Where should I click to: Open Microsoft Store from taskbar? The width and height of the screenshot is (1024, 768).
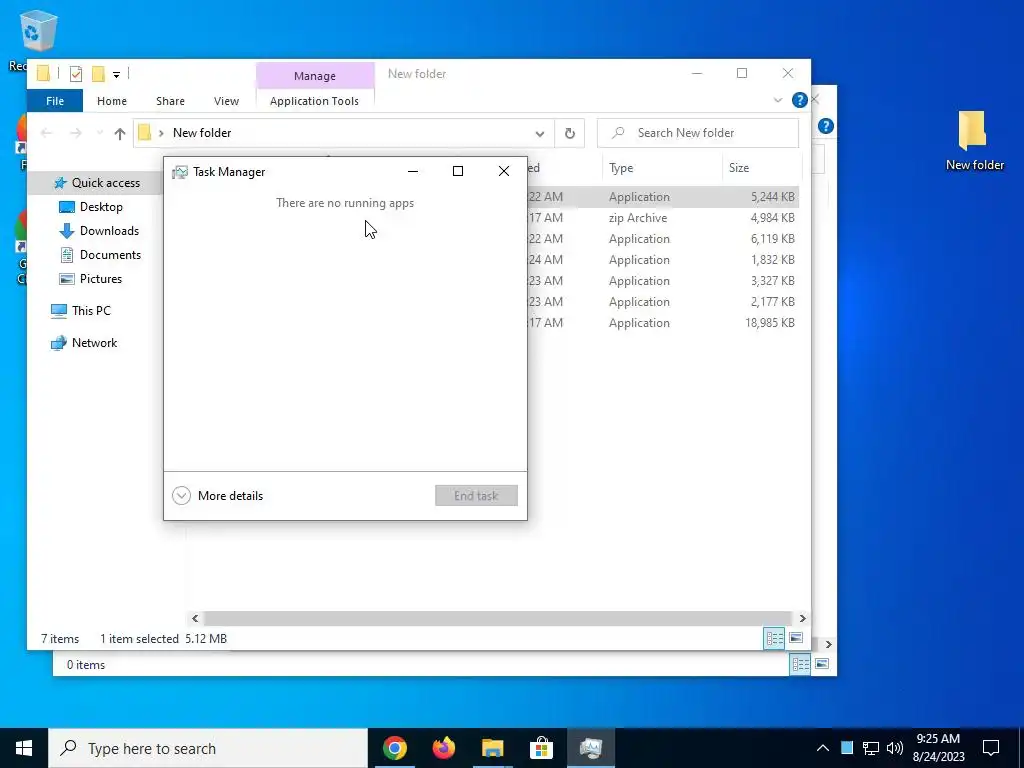click(541, 748)
